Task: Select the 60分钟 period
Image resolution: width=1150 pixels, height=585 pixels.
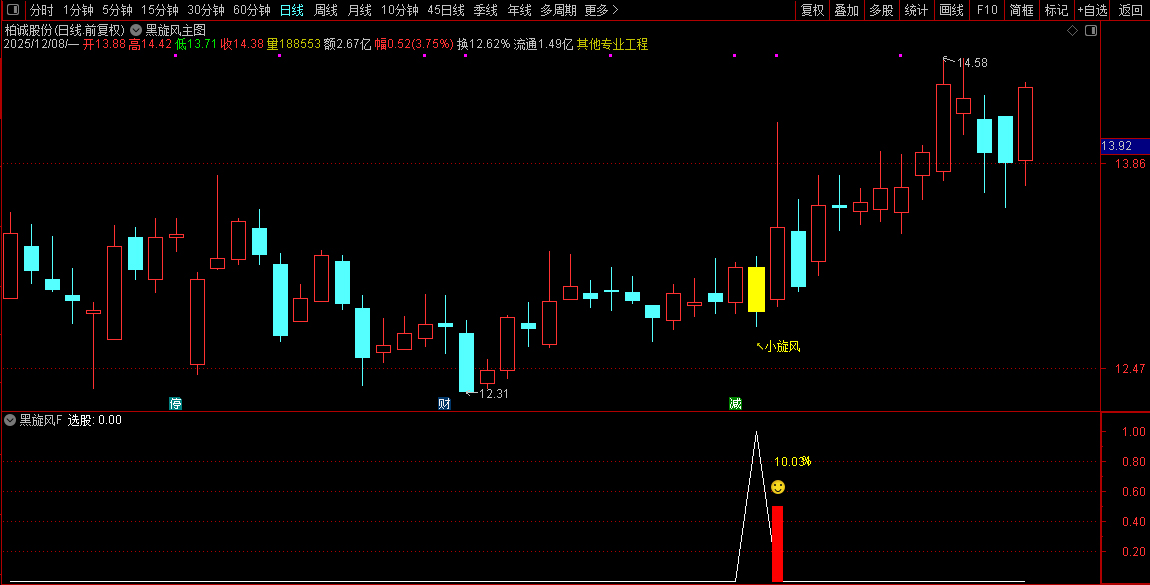Action: (x=252, y=10)
